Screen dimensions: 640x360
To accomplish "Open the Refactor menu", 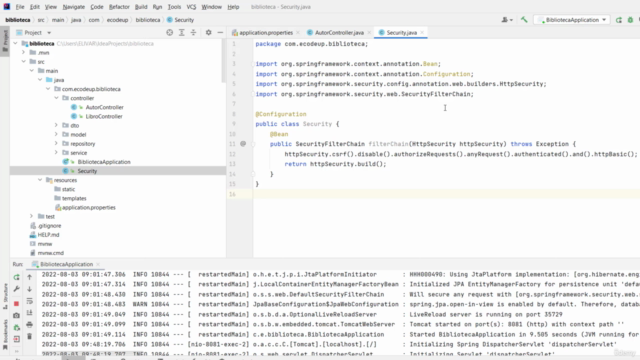I will click(x=119, y=7).
